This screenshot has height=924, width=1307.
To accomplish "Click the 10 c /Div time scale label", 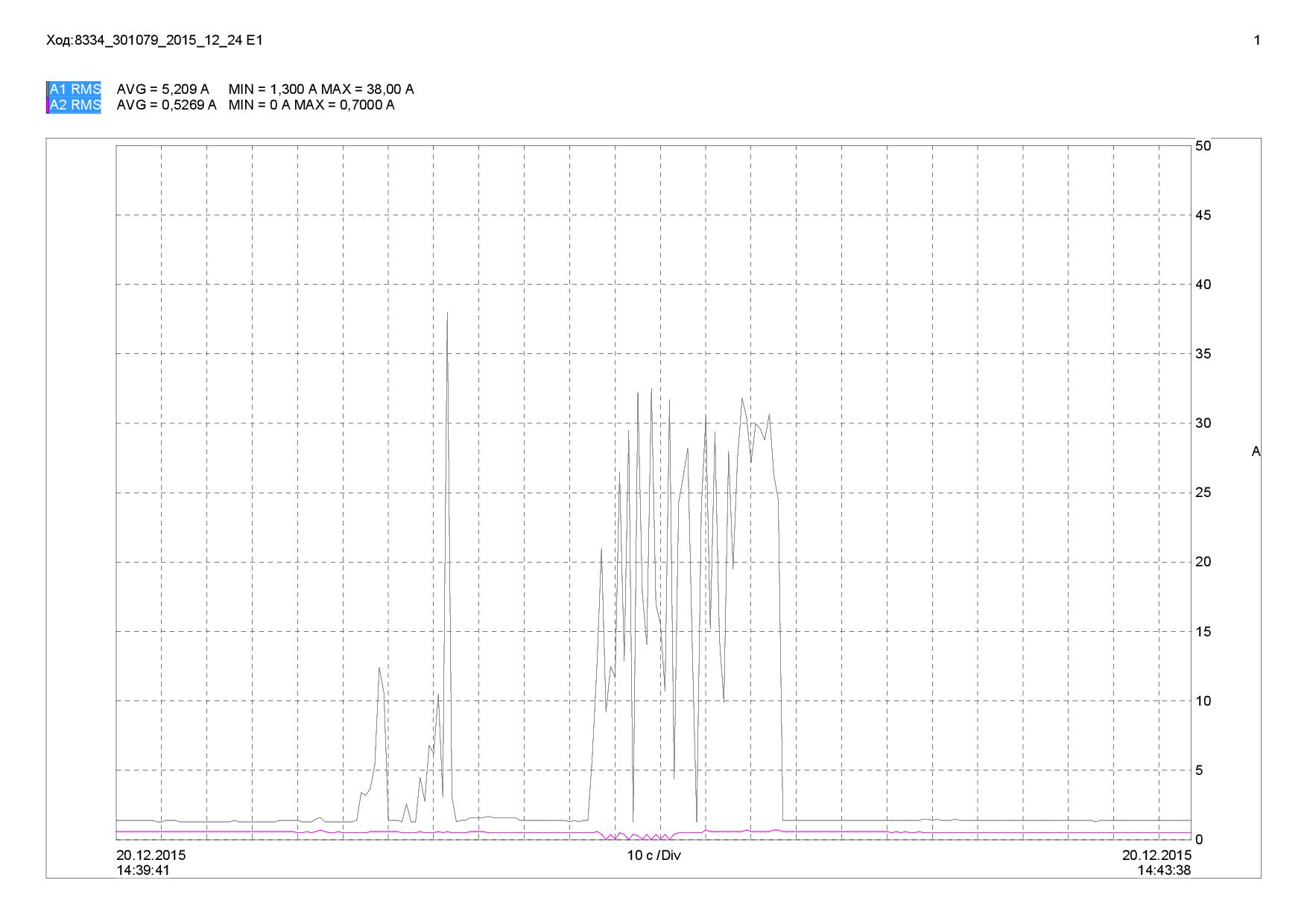I will click(653, 855).
